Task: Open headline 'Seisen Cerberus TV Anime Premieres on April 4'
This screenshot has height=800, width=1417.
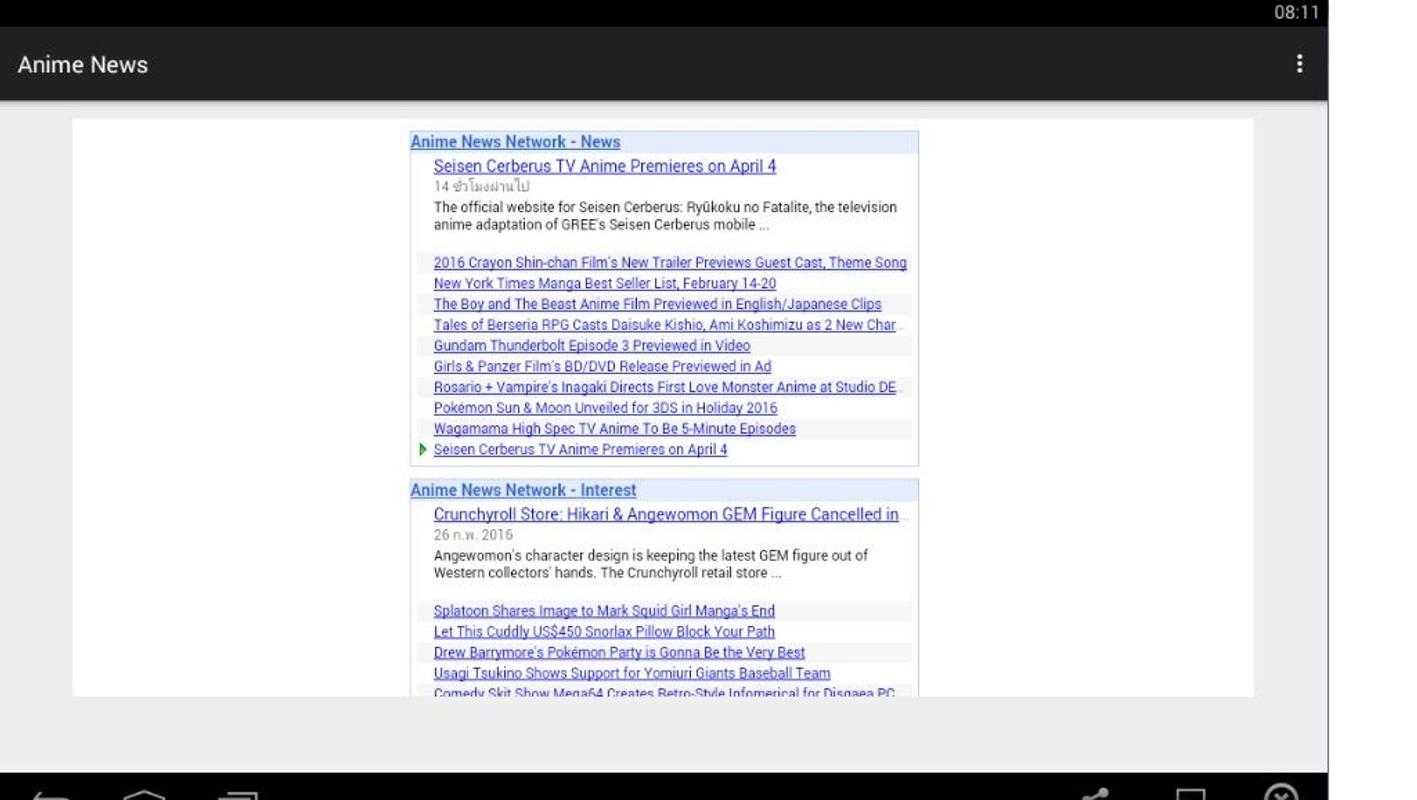Action: click(x=604, y=166)
